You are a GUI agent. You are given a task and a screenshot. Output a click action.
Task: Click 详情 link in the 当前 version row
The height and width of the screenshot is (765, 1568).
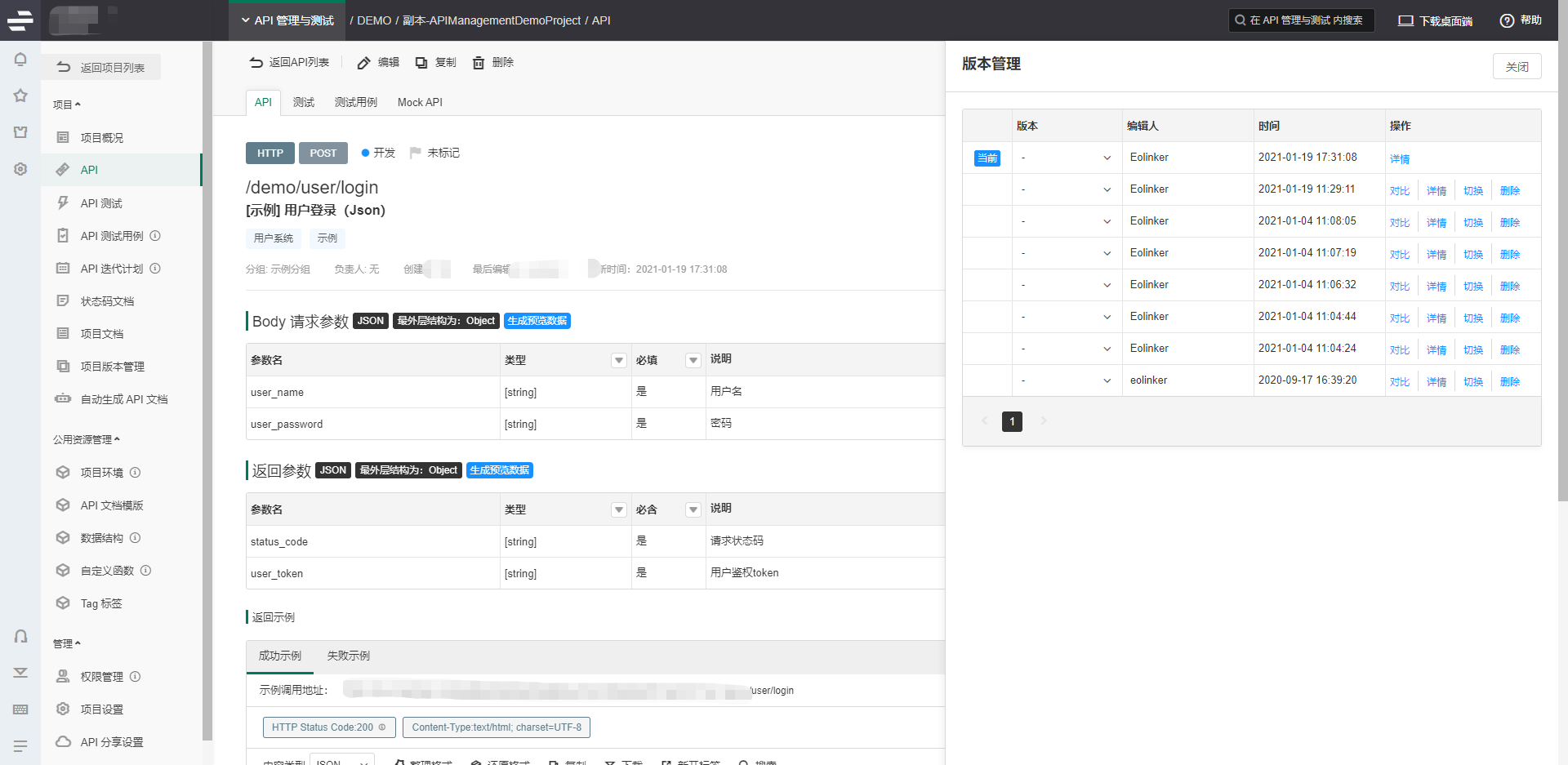(1400, 158)
